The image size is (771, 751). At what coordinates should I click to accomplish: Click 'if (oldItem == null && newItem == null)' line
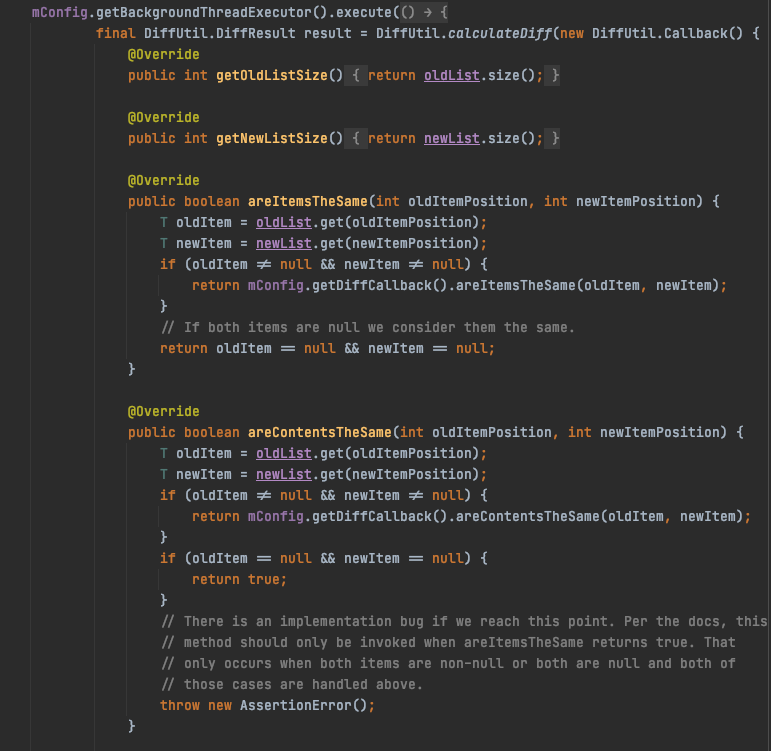pyautogui.click(x=324, y=559)
